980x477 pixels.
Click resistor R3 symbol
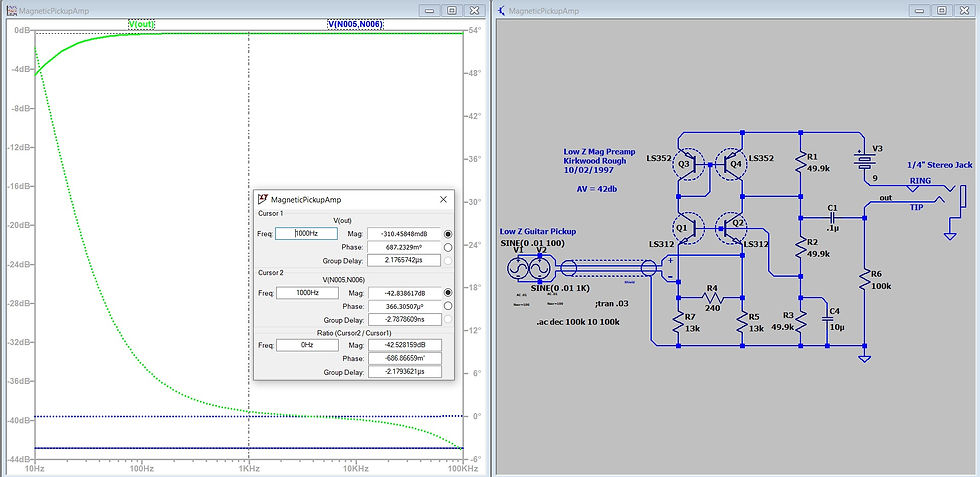coord(801,322)
